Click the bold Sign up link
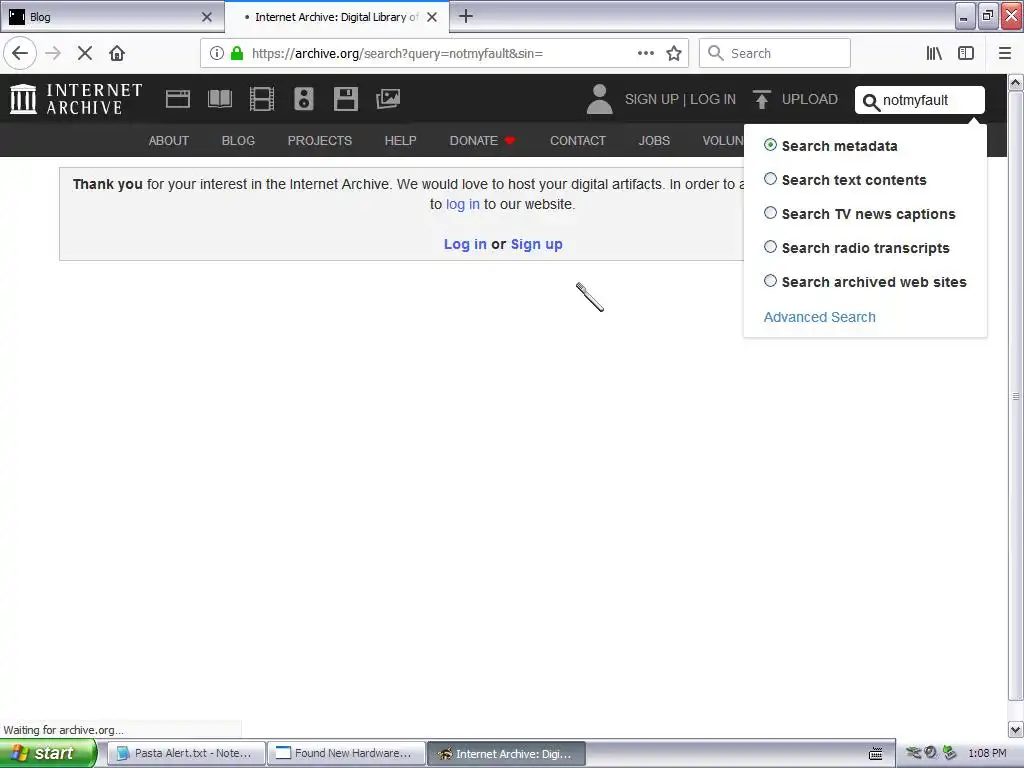Screen dimensions: 1024x768 537,244
